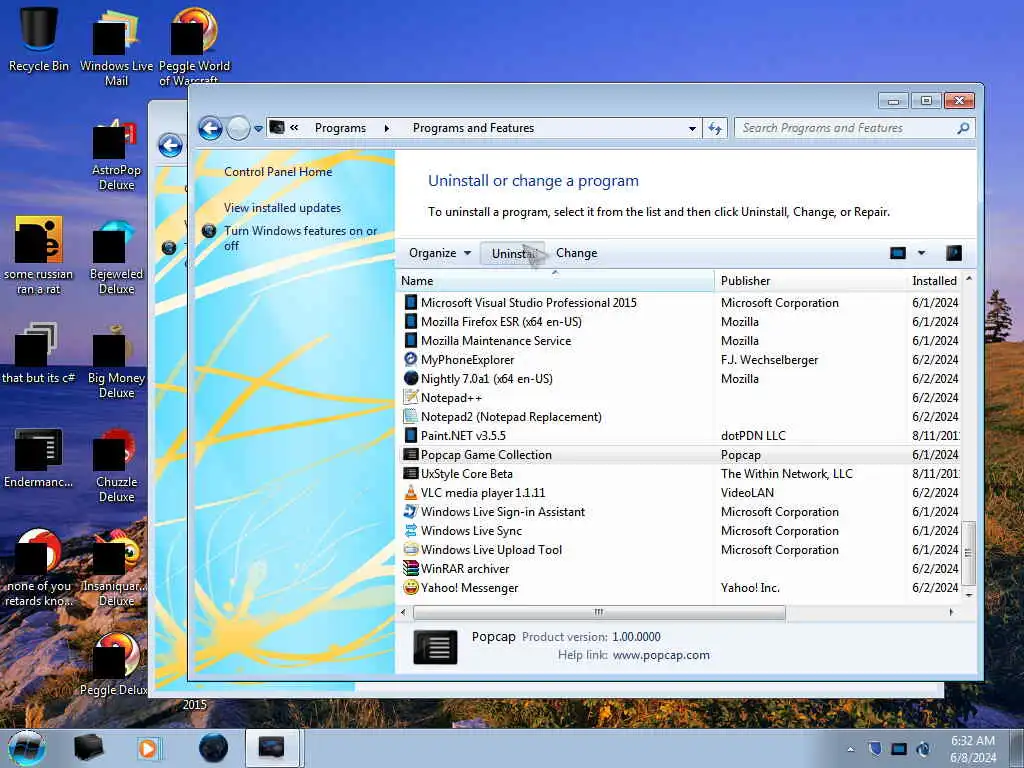Open Turn Windows features on or off
The width and height of the screenshot is (1024, 768).
(300, 238)
